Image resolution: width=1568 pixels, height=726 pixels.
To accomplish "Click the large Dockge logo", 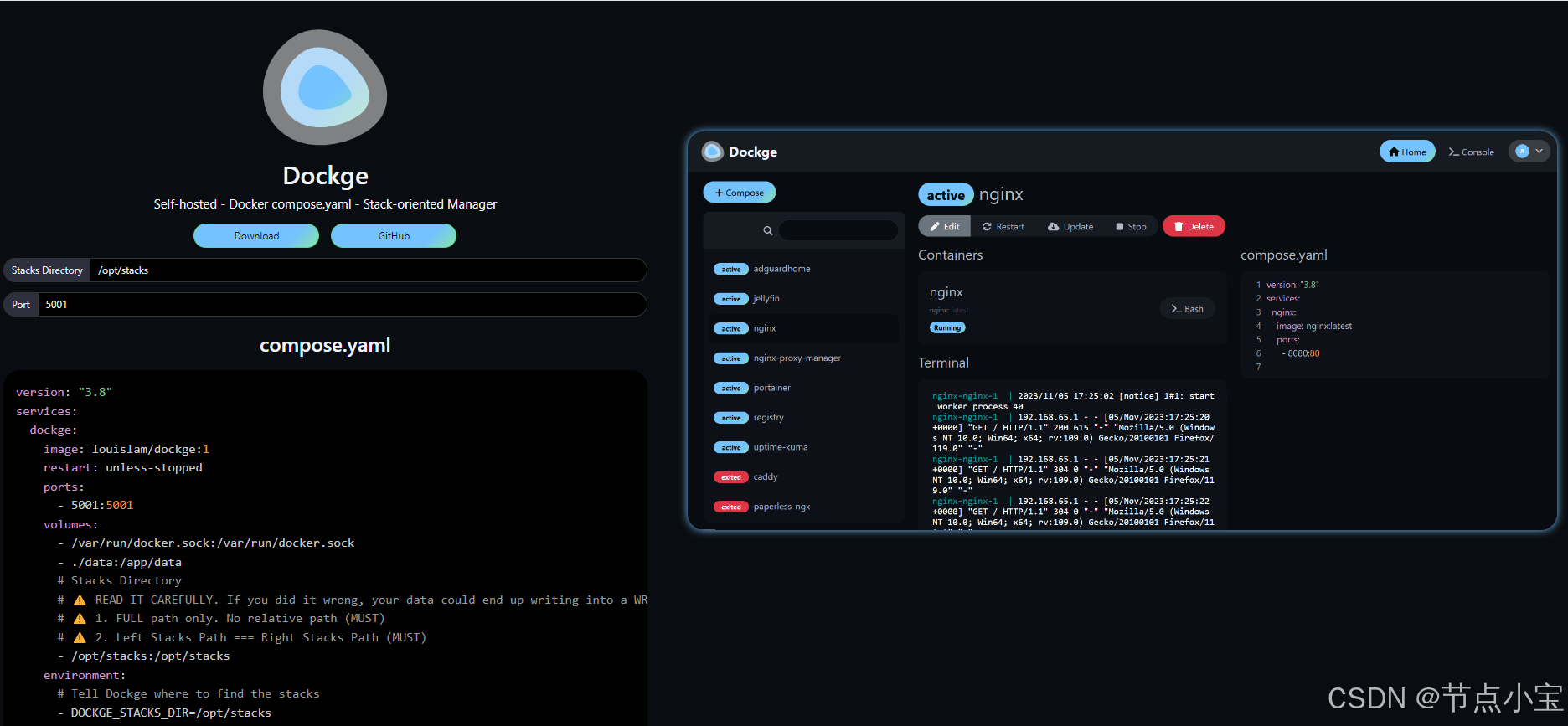I will click(325, 87).
